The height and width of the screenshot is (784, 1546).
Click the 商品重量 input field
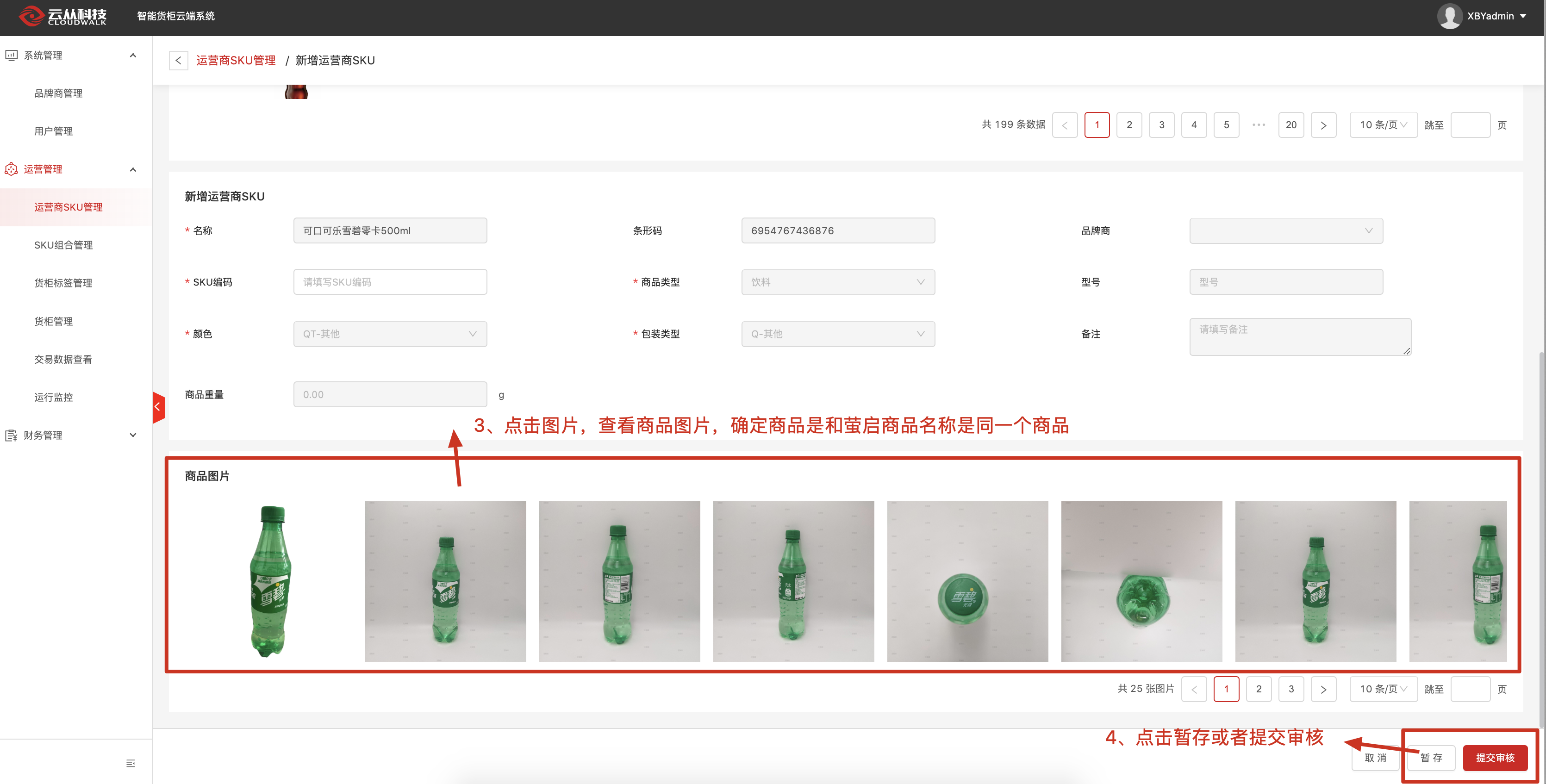pos(390,395)
